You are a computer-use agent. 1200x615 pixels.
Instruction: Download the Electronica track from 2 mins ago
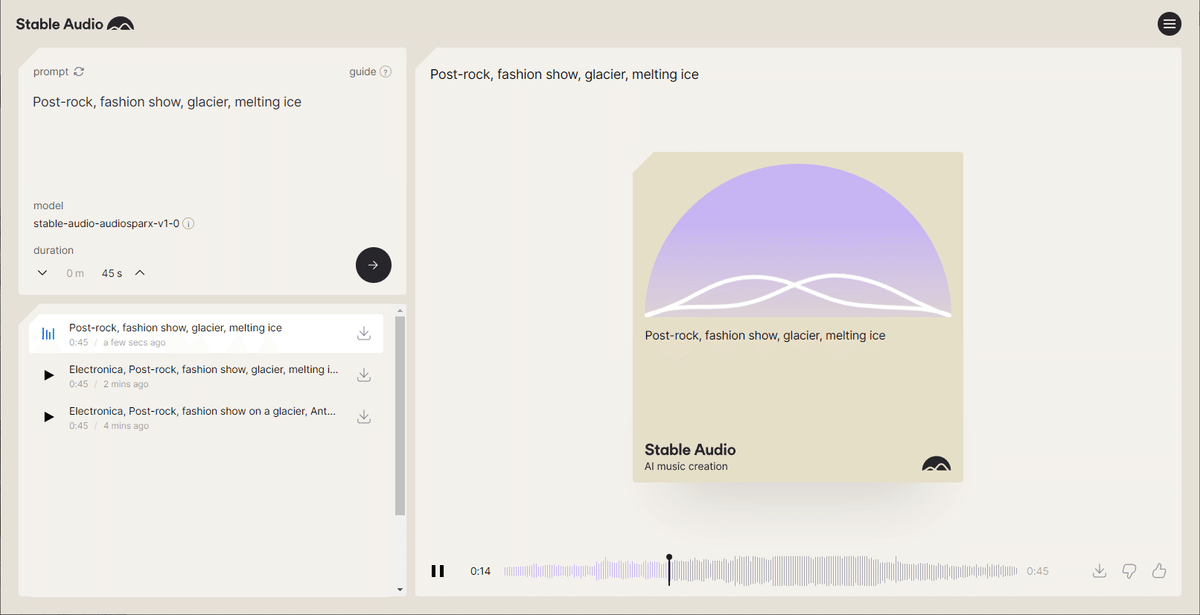(364, 375)
